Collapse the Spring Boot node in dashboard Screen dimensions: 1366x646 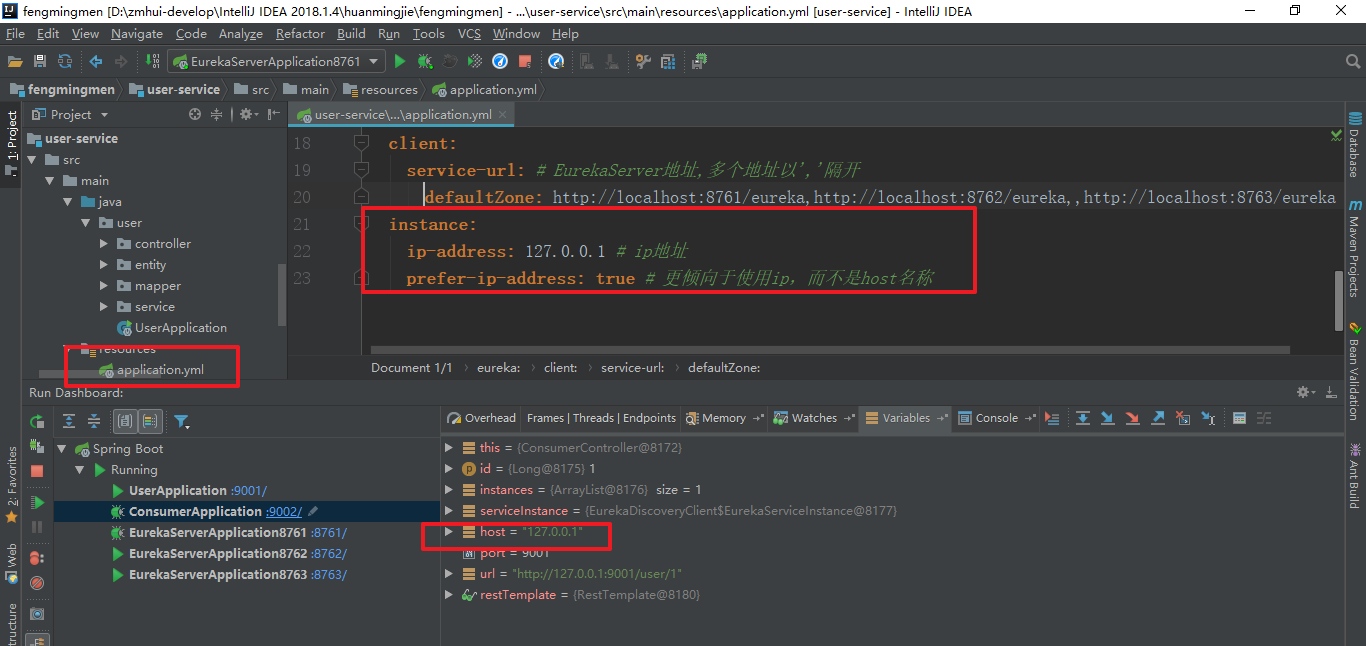tap(62, 449)
